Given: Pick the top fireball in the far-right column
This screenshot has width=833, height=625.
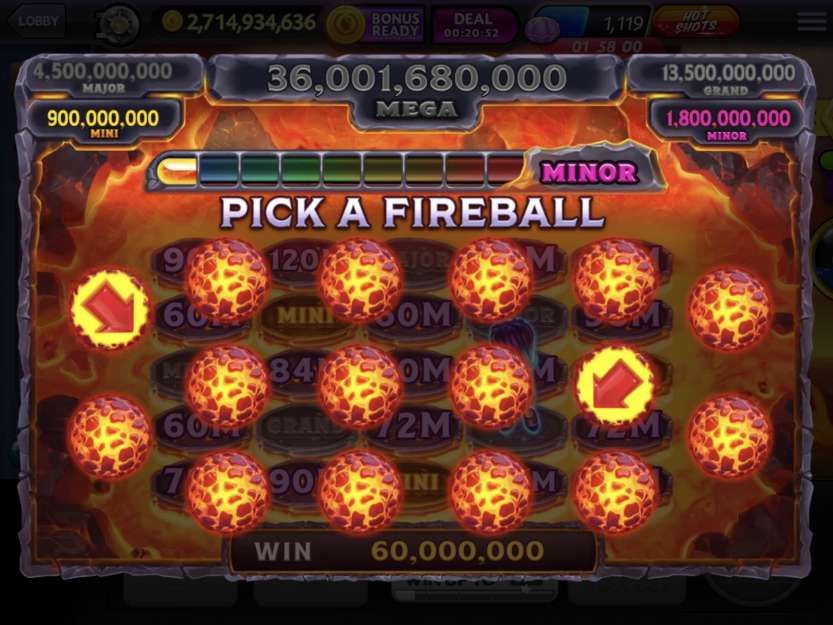Looking at the screenshot, I should click(728, 309).
